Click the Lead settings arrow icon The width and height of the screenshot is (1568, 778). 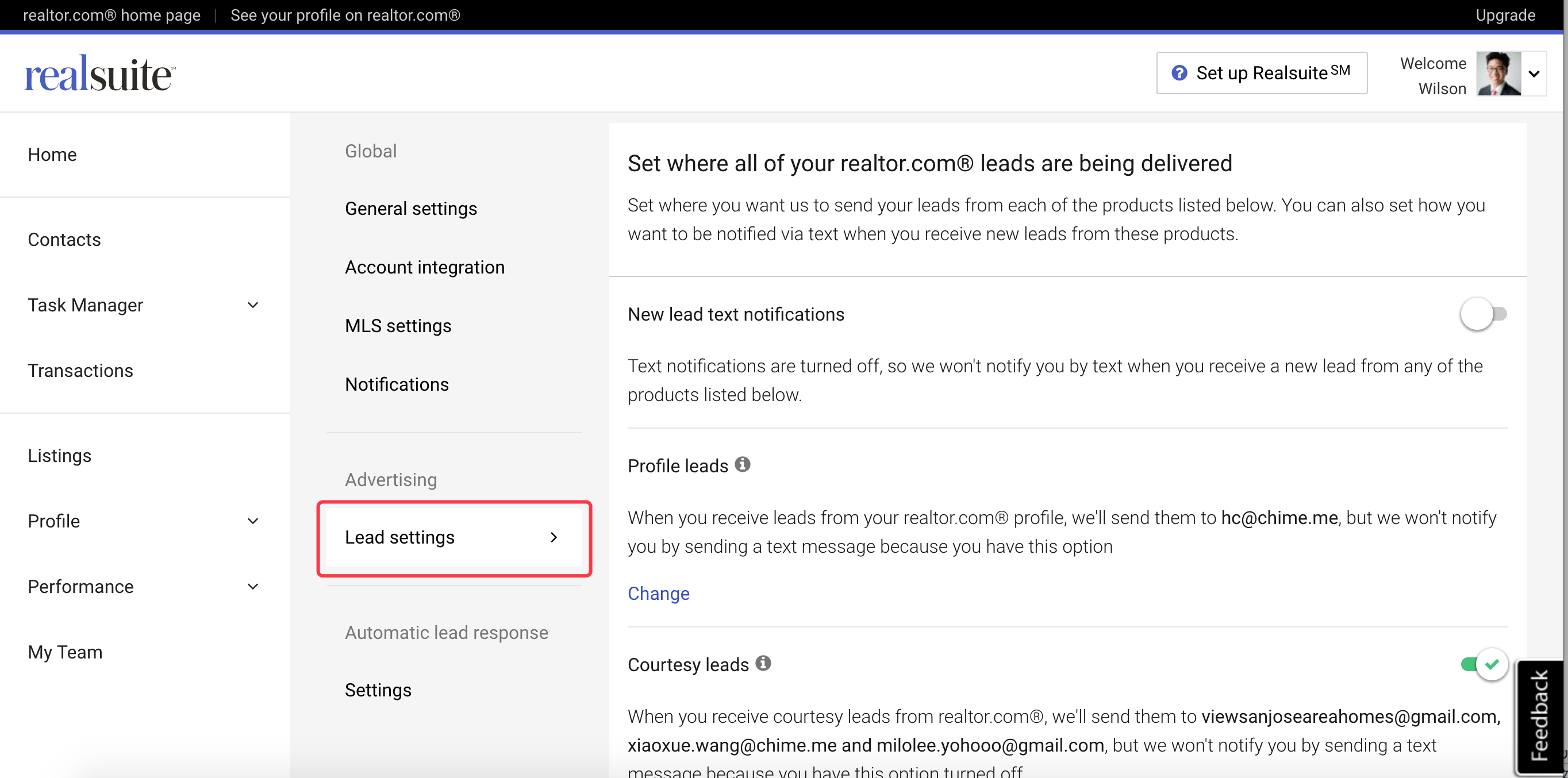point(554,537)
